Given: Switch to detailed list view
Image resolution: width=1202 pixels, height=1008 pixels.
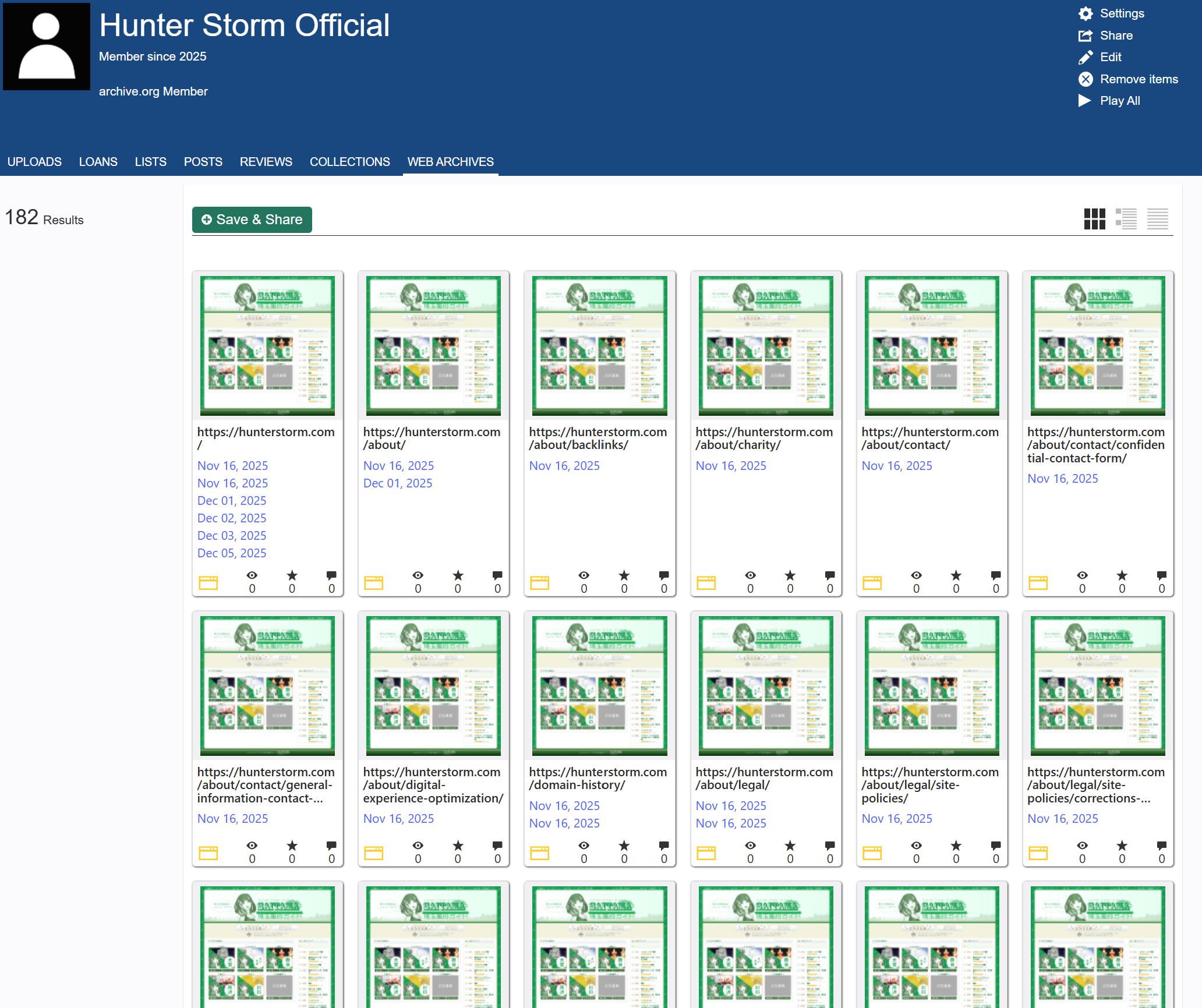Looking at the screenshot, I should coord(1126,219).
